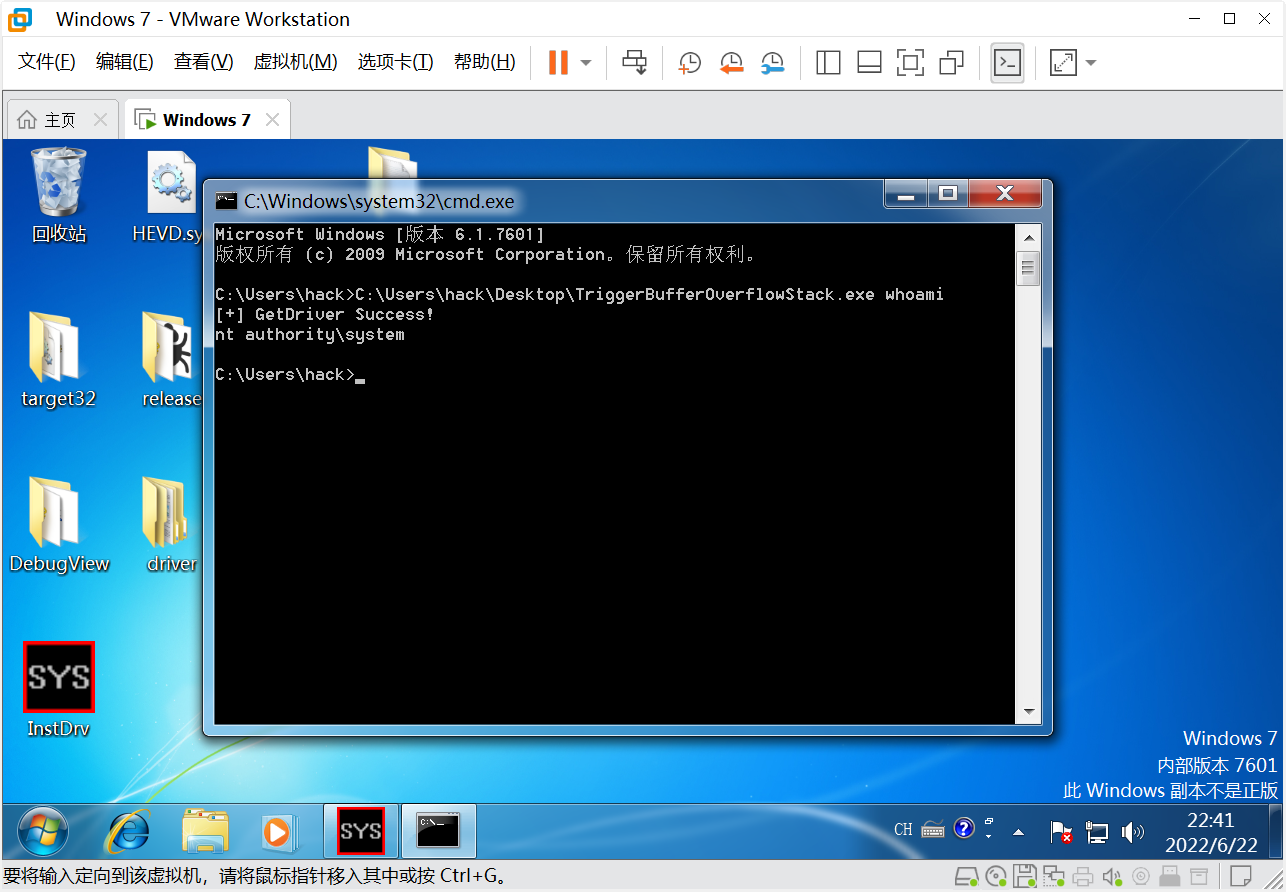
Task: Open the Action Center flag icon
Action: (x=1061, y=832)
